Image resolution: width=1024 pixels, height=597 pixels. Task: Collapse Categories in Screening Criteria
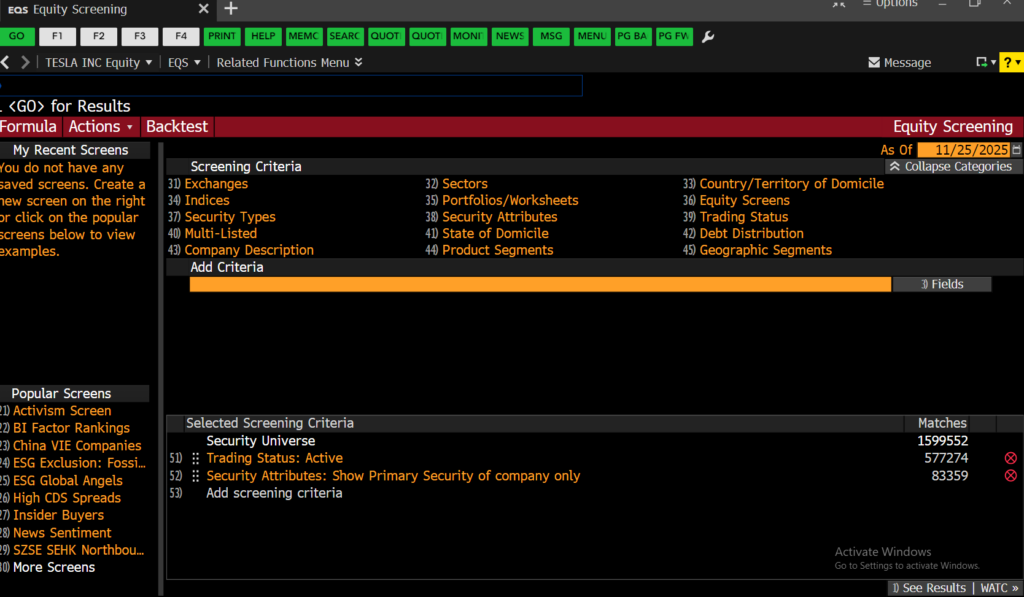pyautogui.click(x=949, y=167)
